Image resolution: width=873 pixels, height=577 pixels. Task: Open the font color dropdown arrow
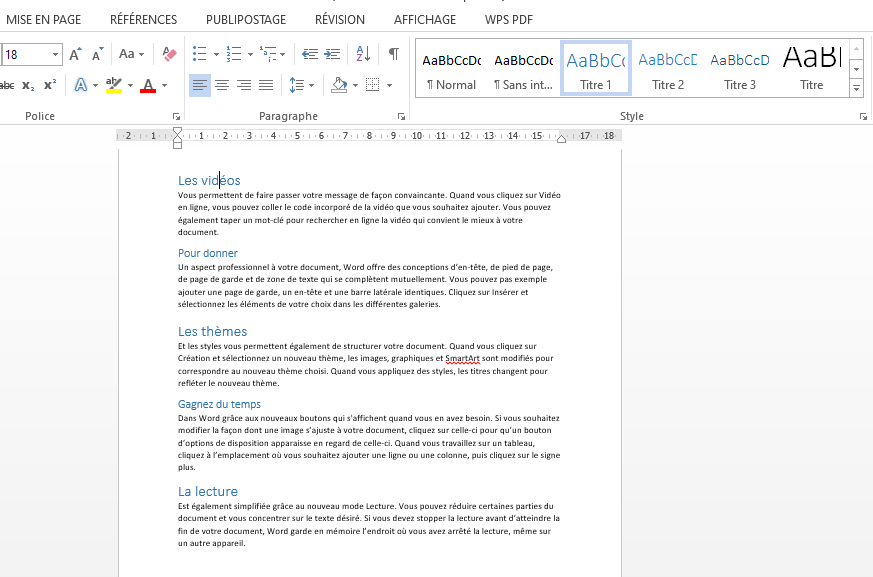(164, 85)
